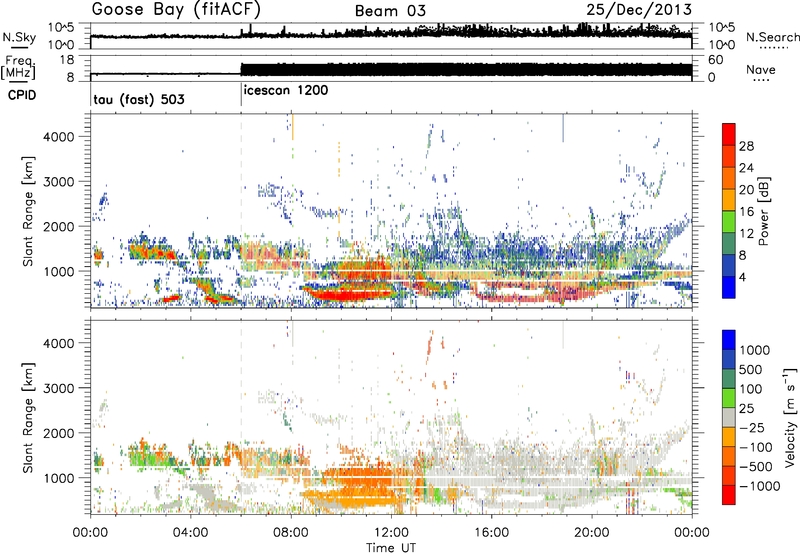Click the dashed mode-change line in power panel
800x554 pixels.
[x=241, y=209]
